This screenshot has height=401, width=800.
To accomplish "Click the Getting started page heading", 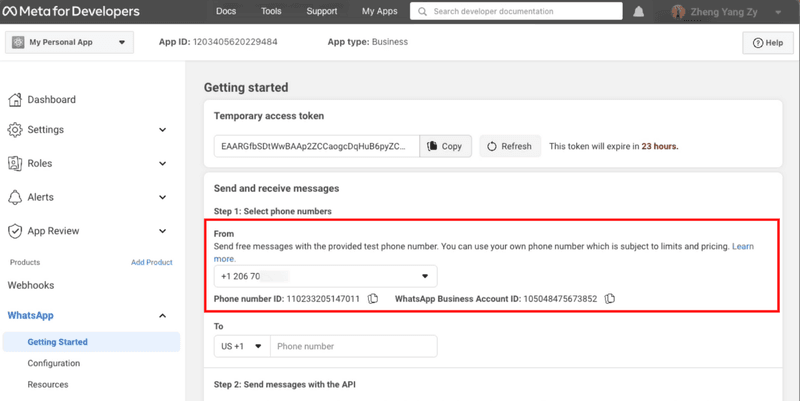I will pos(246,88).
